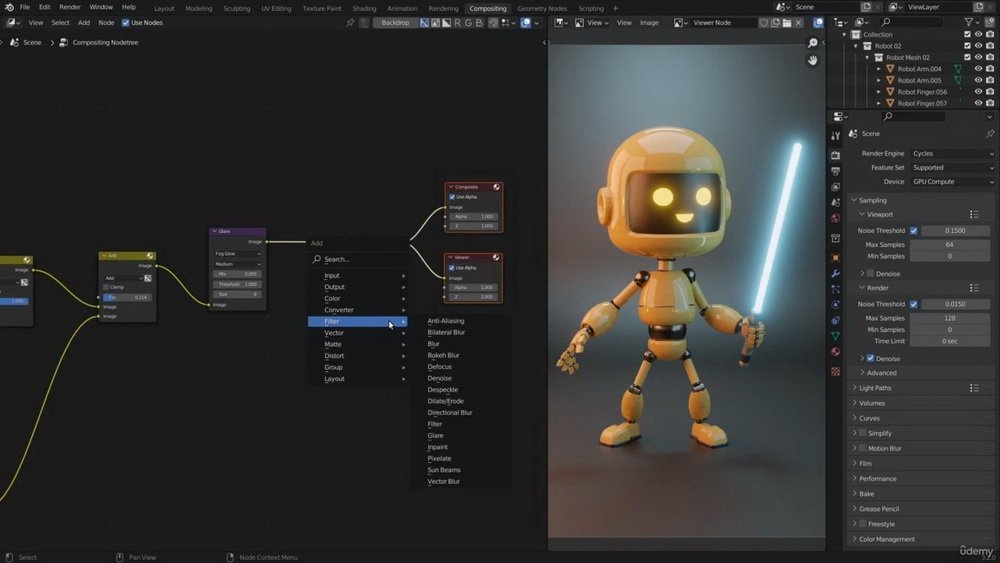Open the Modifiers wrench tab icon

click(x=835, y=274)
